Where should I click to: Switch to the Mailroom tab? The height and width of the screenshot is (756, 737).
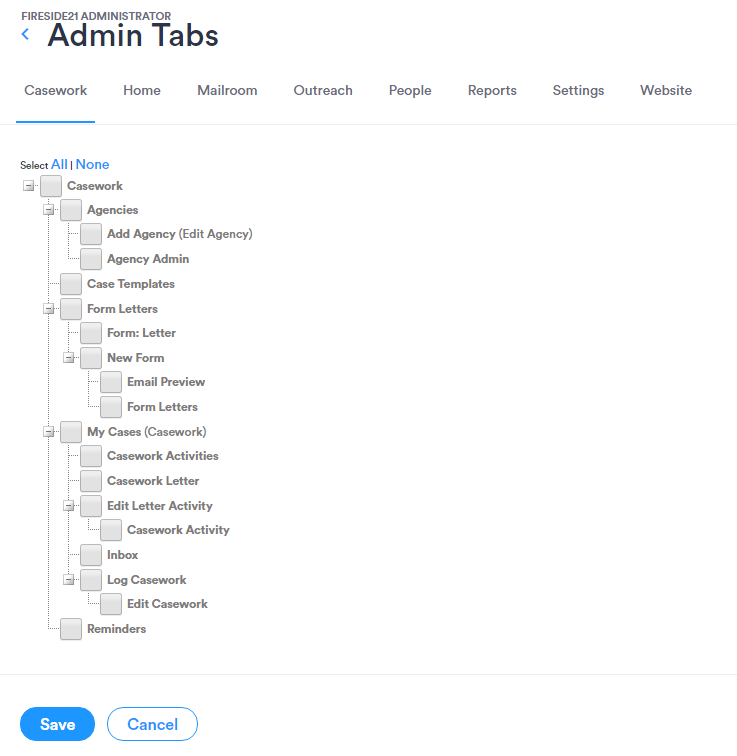[x=227, y=91]
